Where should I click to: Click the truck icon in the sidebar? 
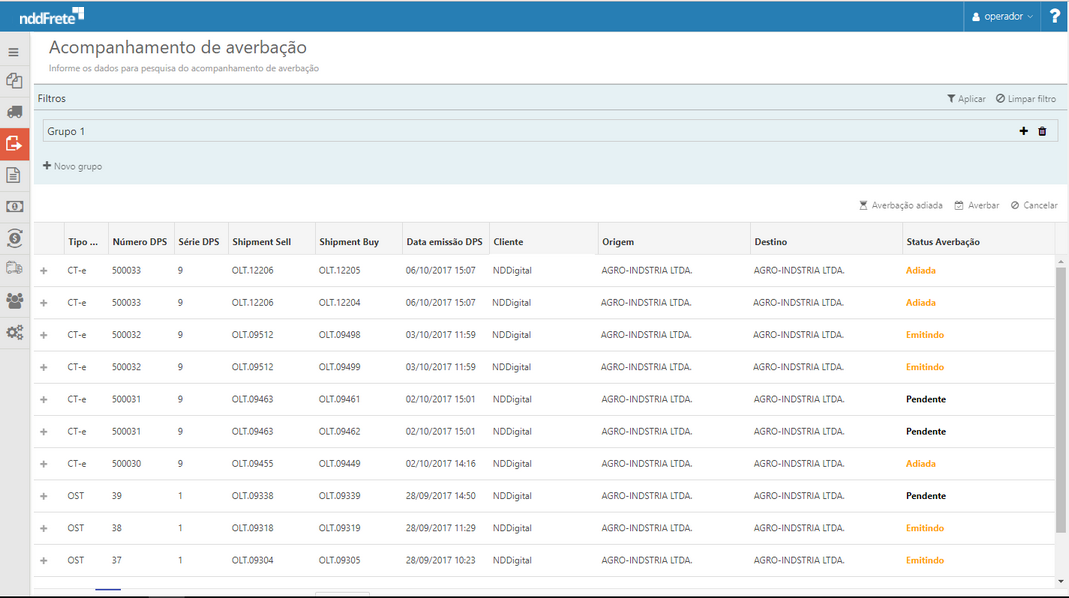[14, 112]
